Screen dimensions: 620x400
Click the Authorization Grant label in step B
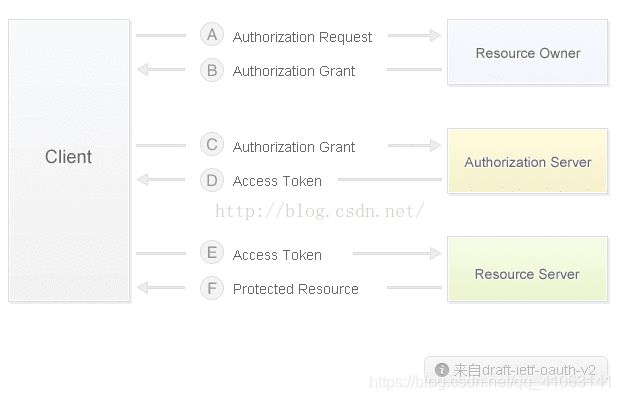pyautogui.click(x=293, y=71)
